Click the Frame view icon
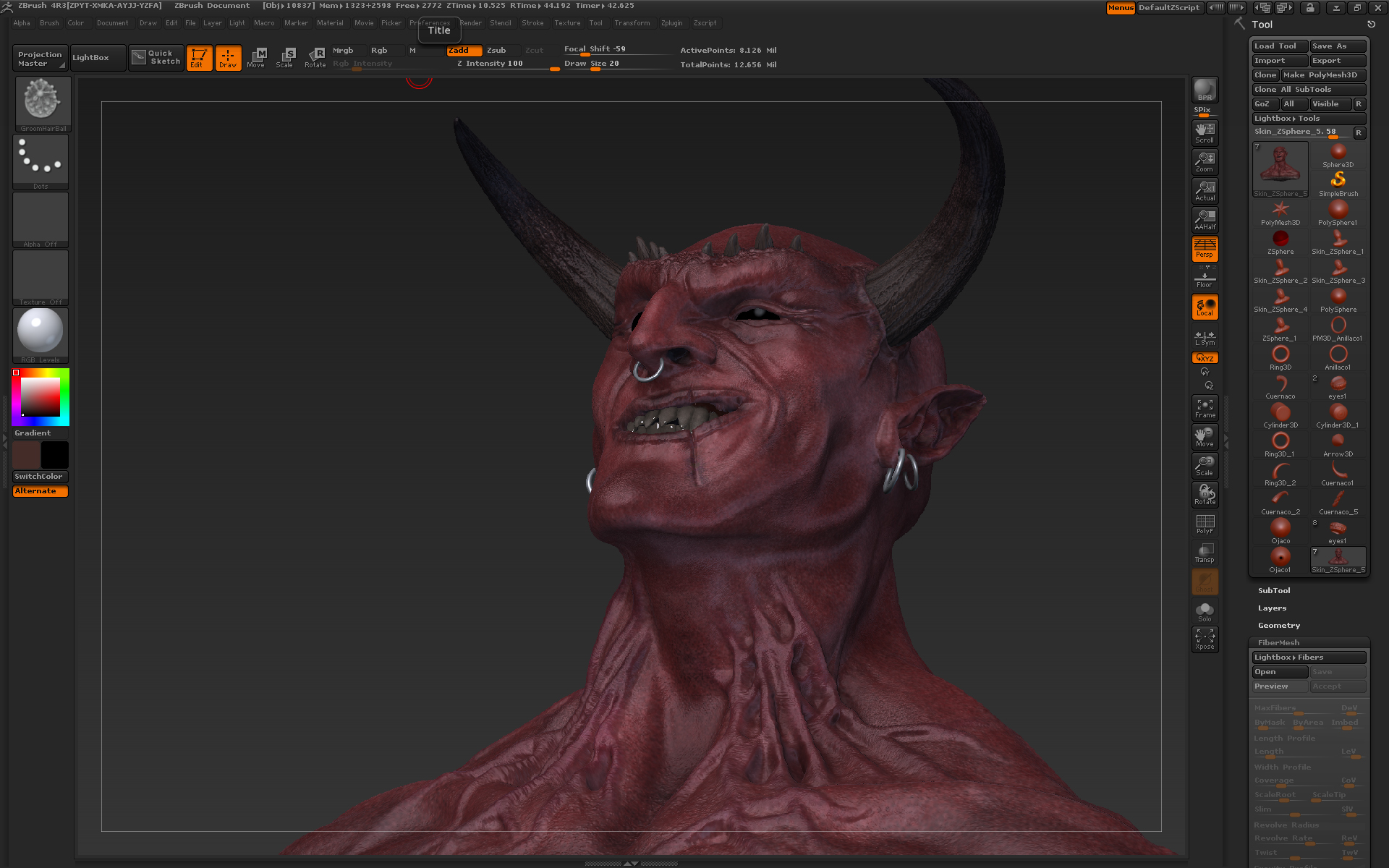 (x=1205, y=408)
